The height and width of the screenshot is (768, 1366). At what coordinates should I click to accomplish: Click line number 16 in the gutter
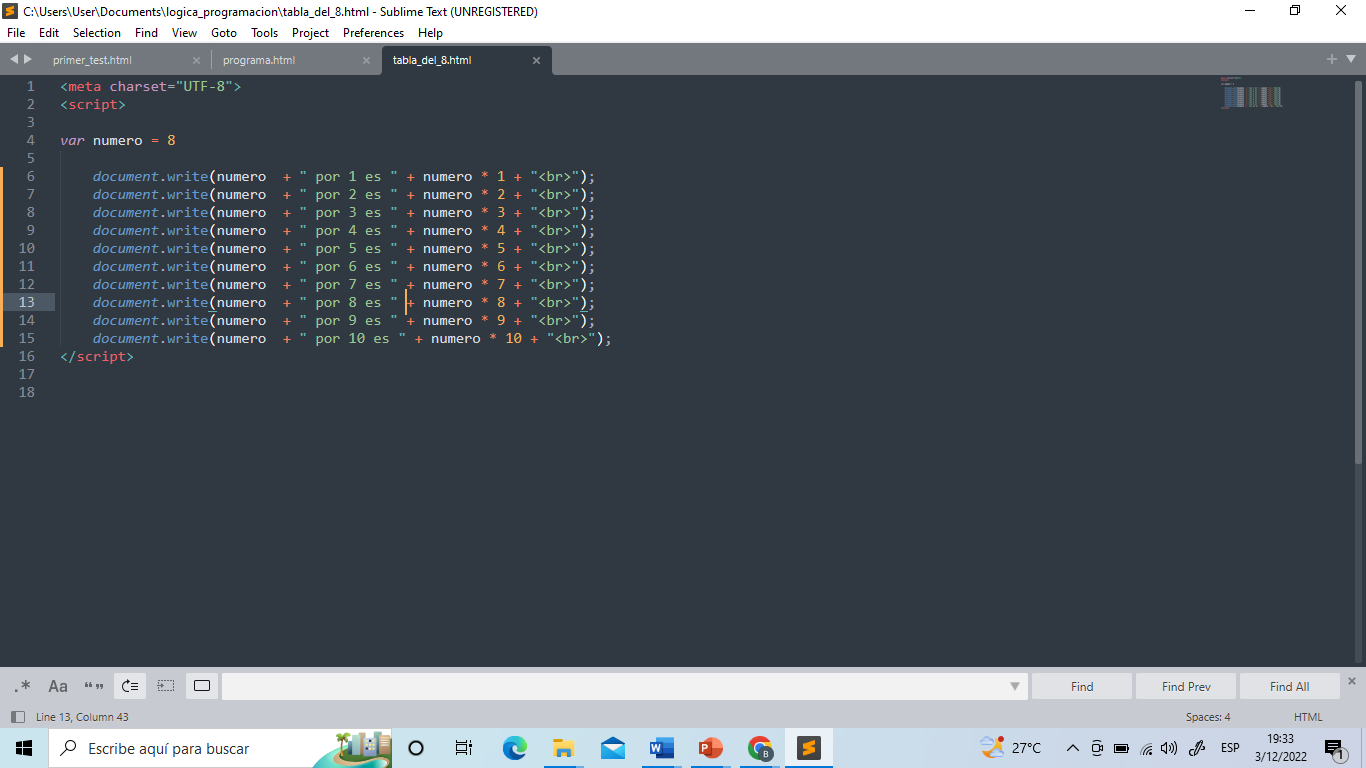click(x=27, y=356)
